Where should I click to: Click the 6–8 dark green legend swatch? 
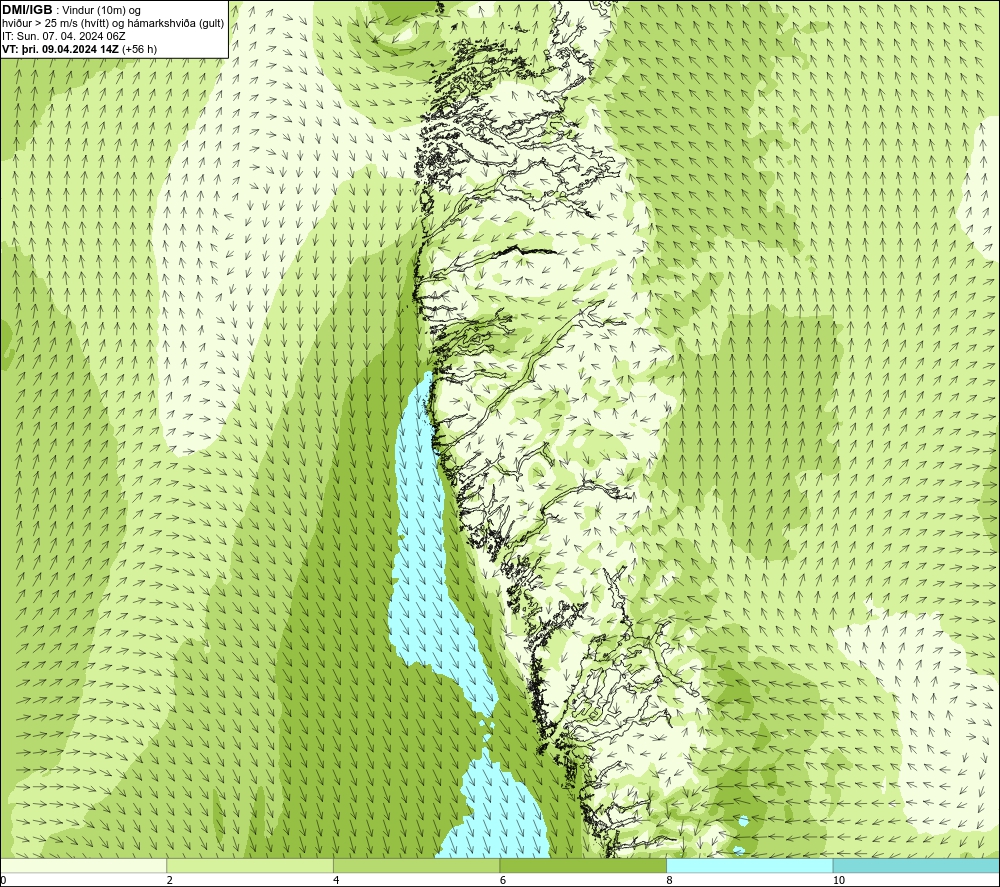[583, 865]
